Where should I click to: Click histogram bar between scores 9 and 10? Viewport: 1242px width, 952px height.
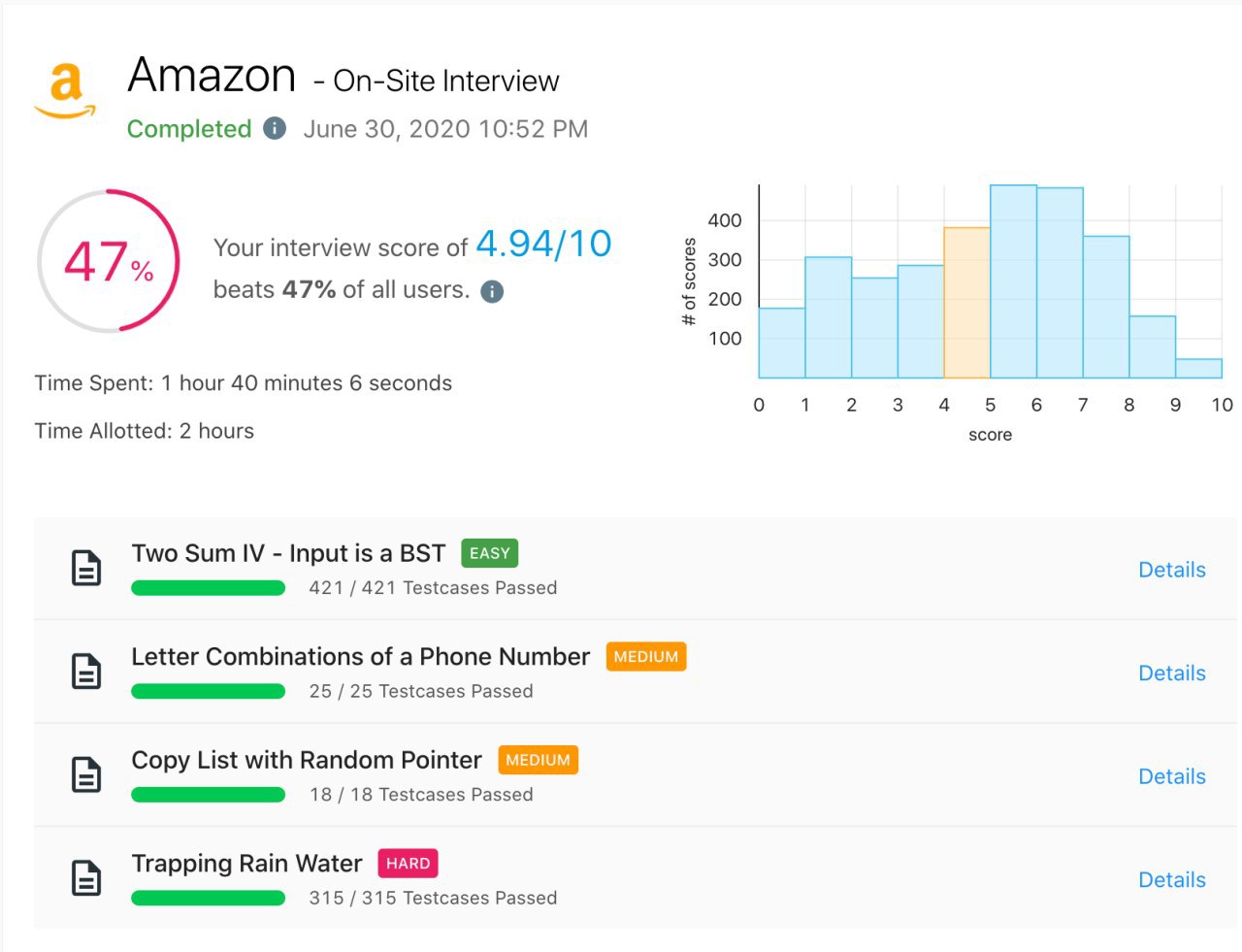click(x=1198, y=368)
